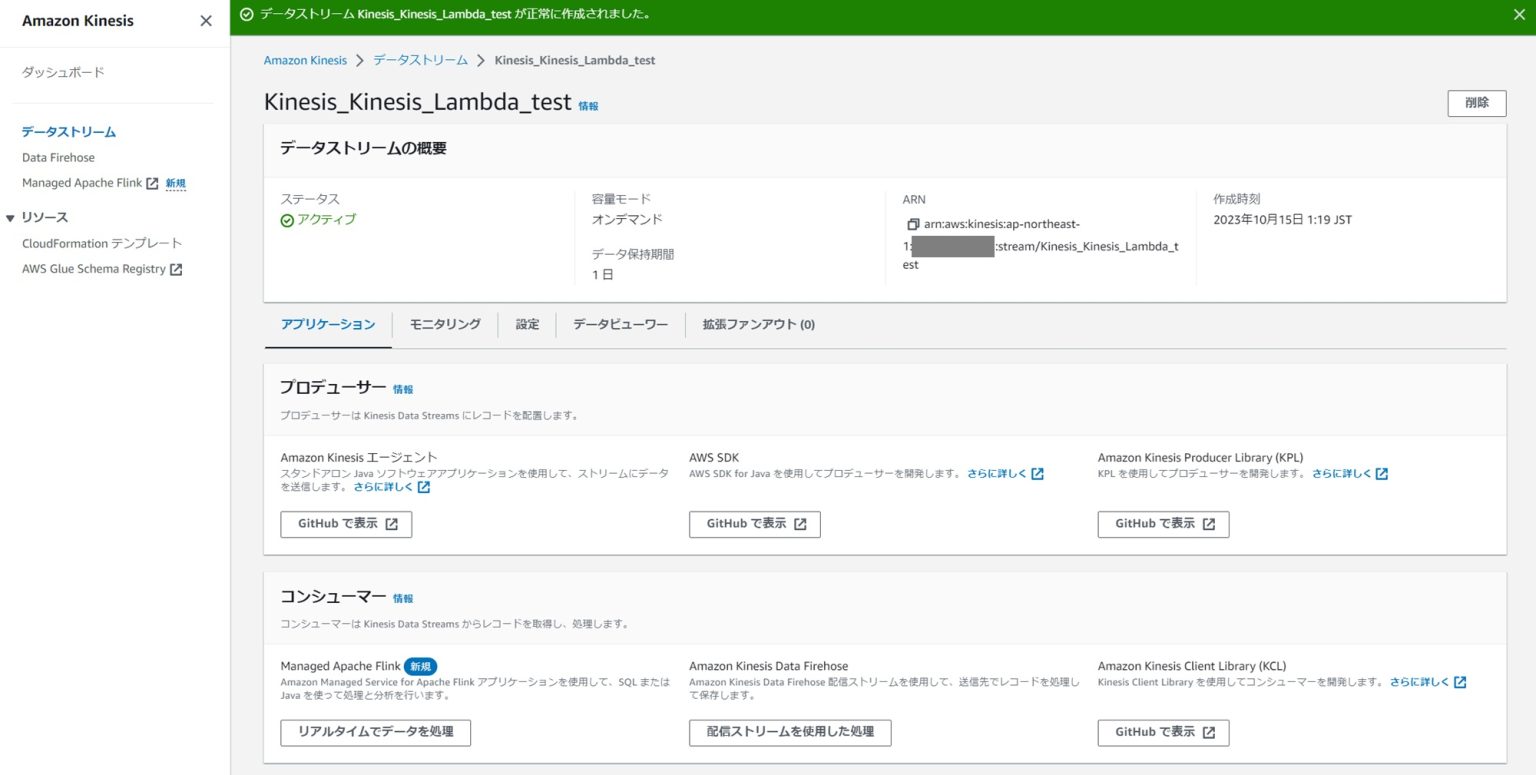Open the データビューワー tab
Image resolution: width=1536 pixels, height=775 pixels.
620,324
